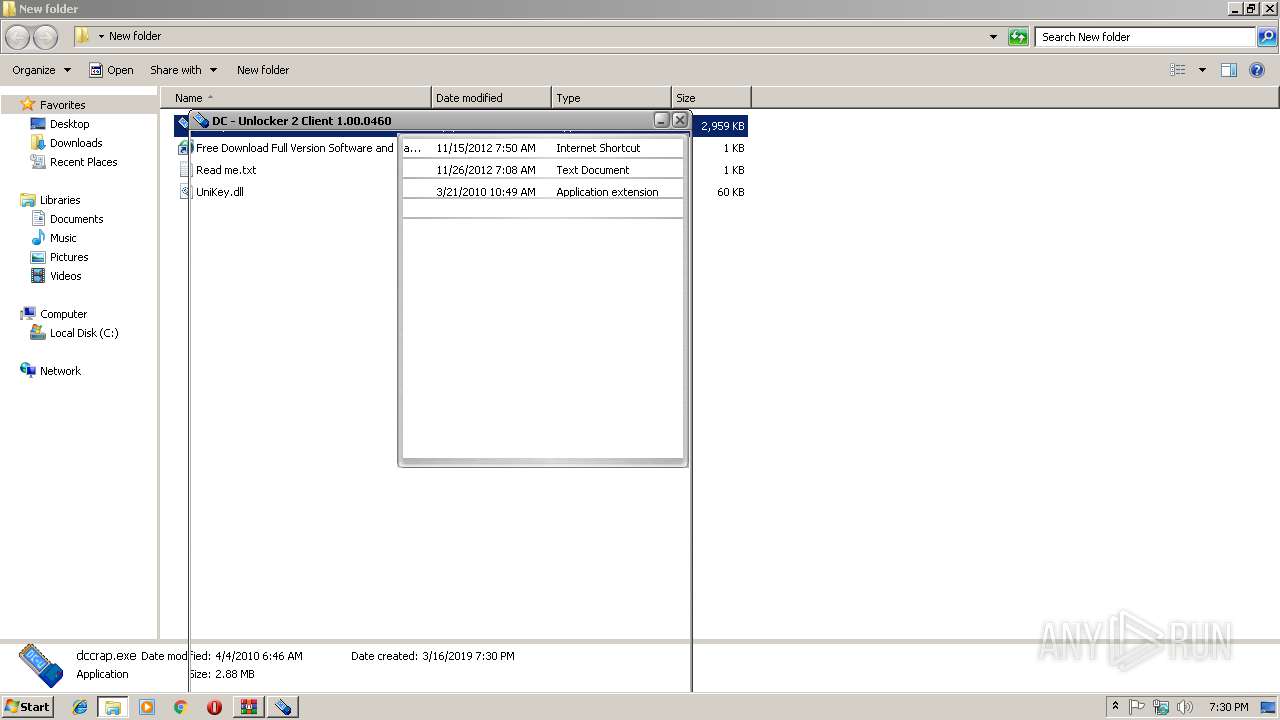Click the Action Center flag tray icon
The image size is (1280, 720).
pyautogui.click(x=1137, y=707)
